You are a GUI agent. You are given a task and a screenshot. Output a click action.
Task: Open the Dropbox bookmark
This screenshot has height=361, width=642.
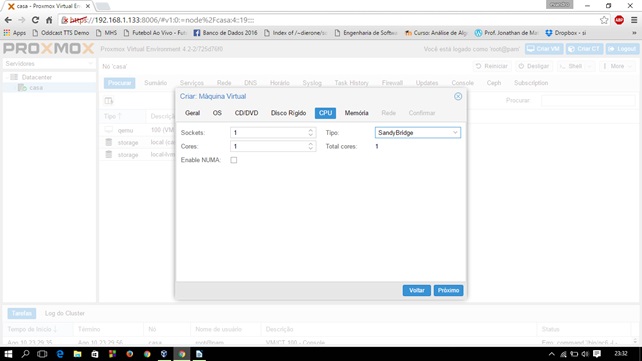click(566, 33)
